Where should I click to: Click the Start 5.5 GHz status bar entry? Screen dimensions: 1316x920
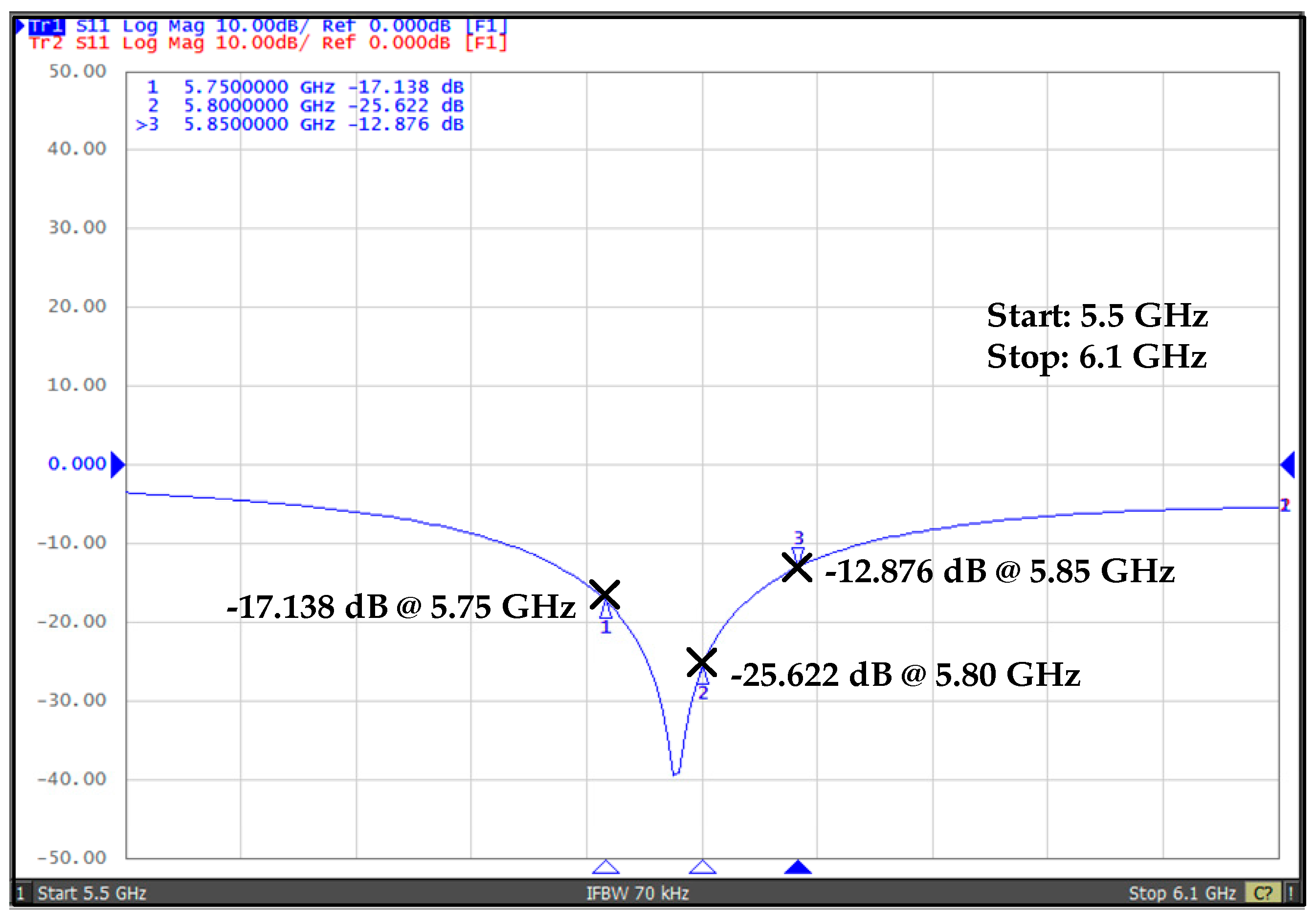pyautogui.click(x=92, y=893)
